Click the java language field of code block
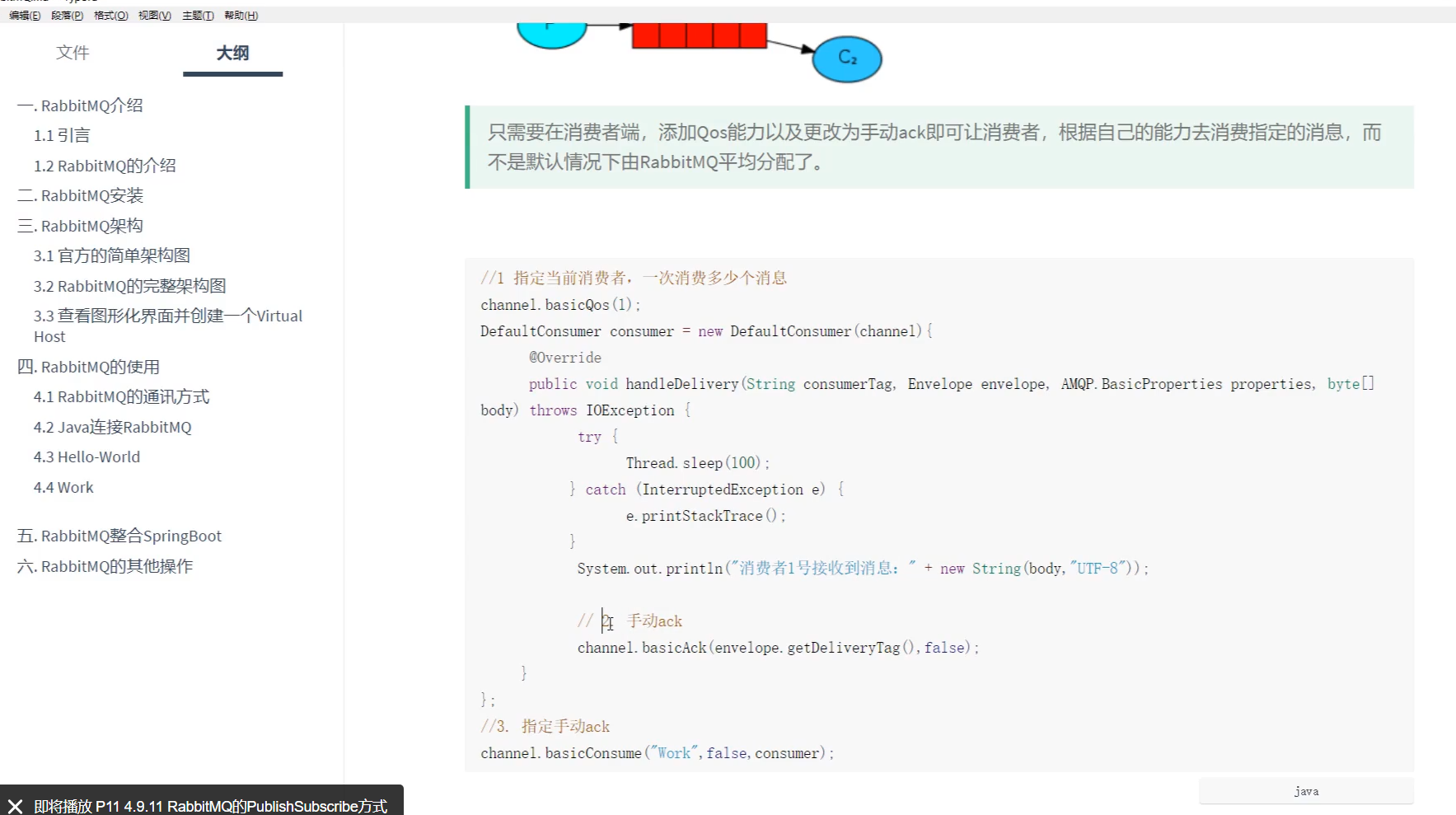 point(1305,791)
